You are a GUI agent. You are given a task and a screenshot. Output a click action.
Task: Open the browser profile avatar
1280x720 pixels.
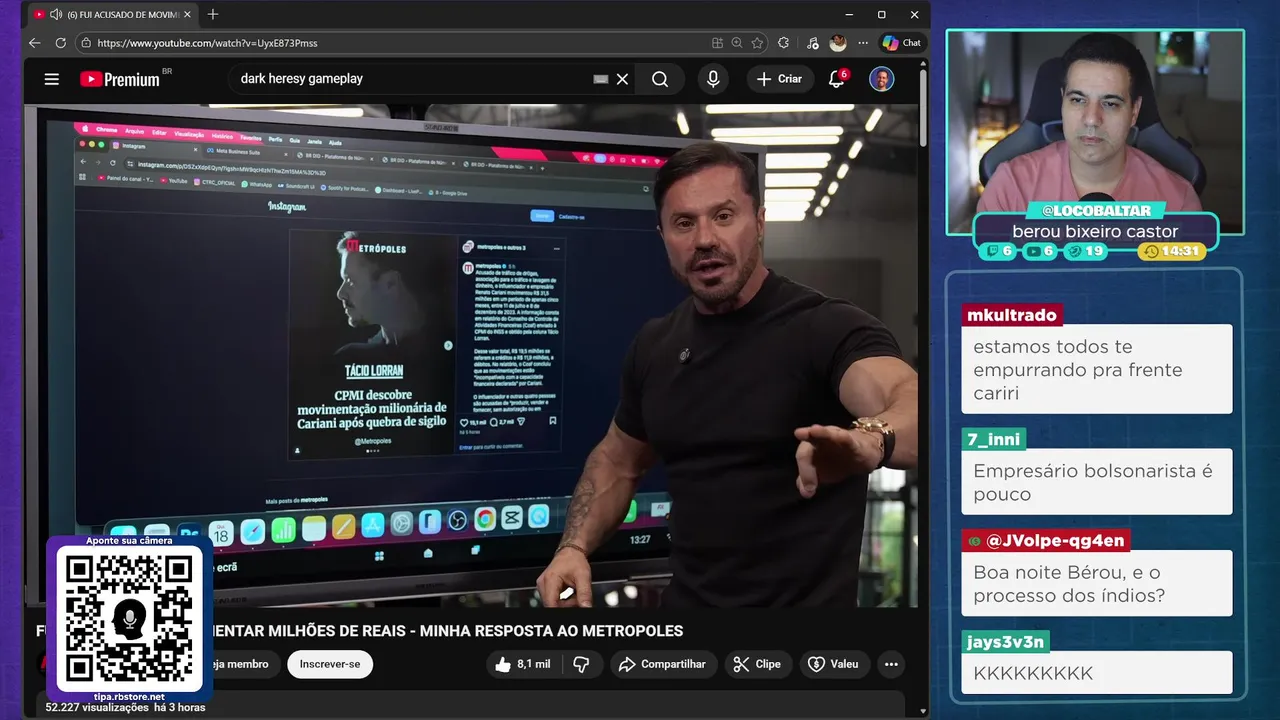coord(838,43)
